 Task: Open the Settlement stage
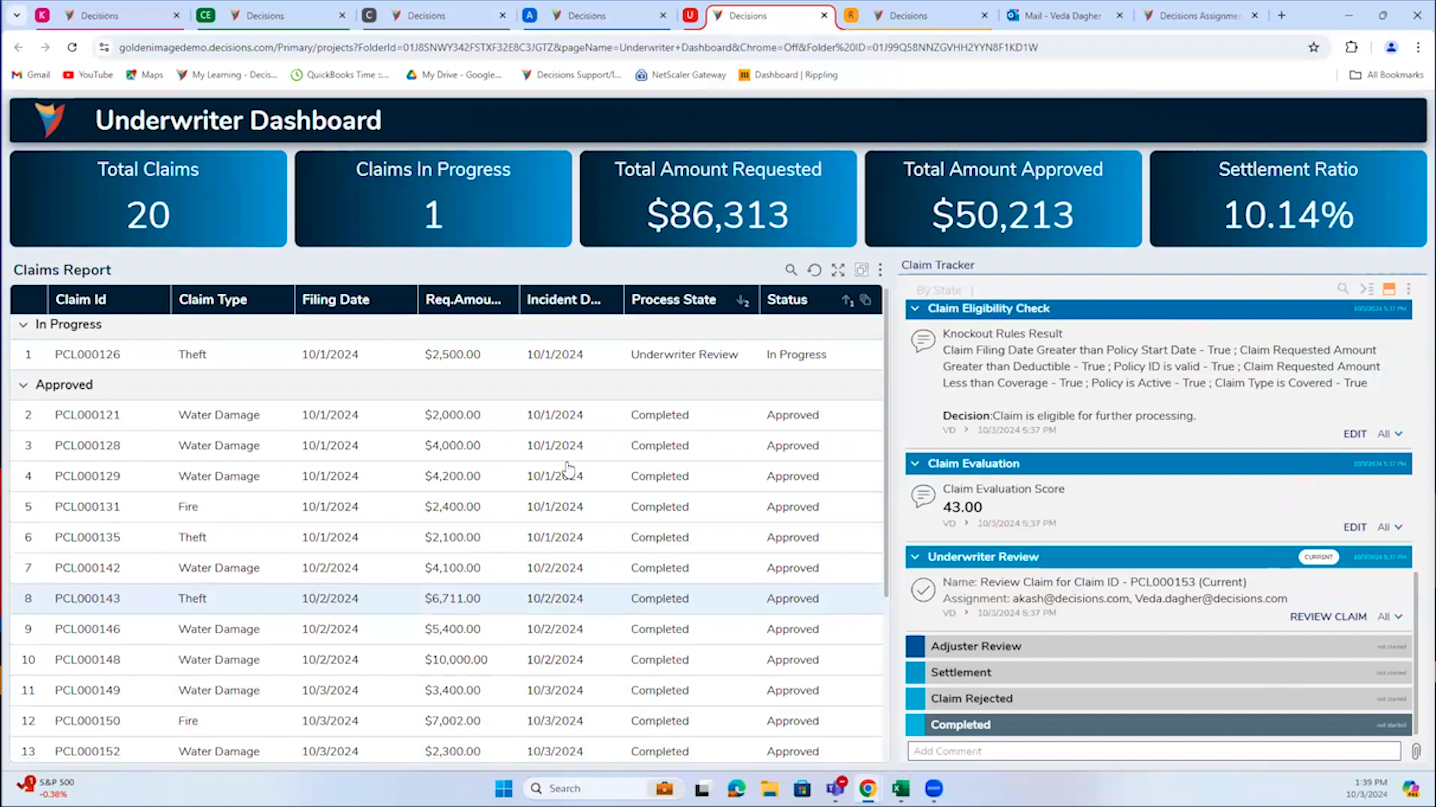1158,673
